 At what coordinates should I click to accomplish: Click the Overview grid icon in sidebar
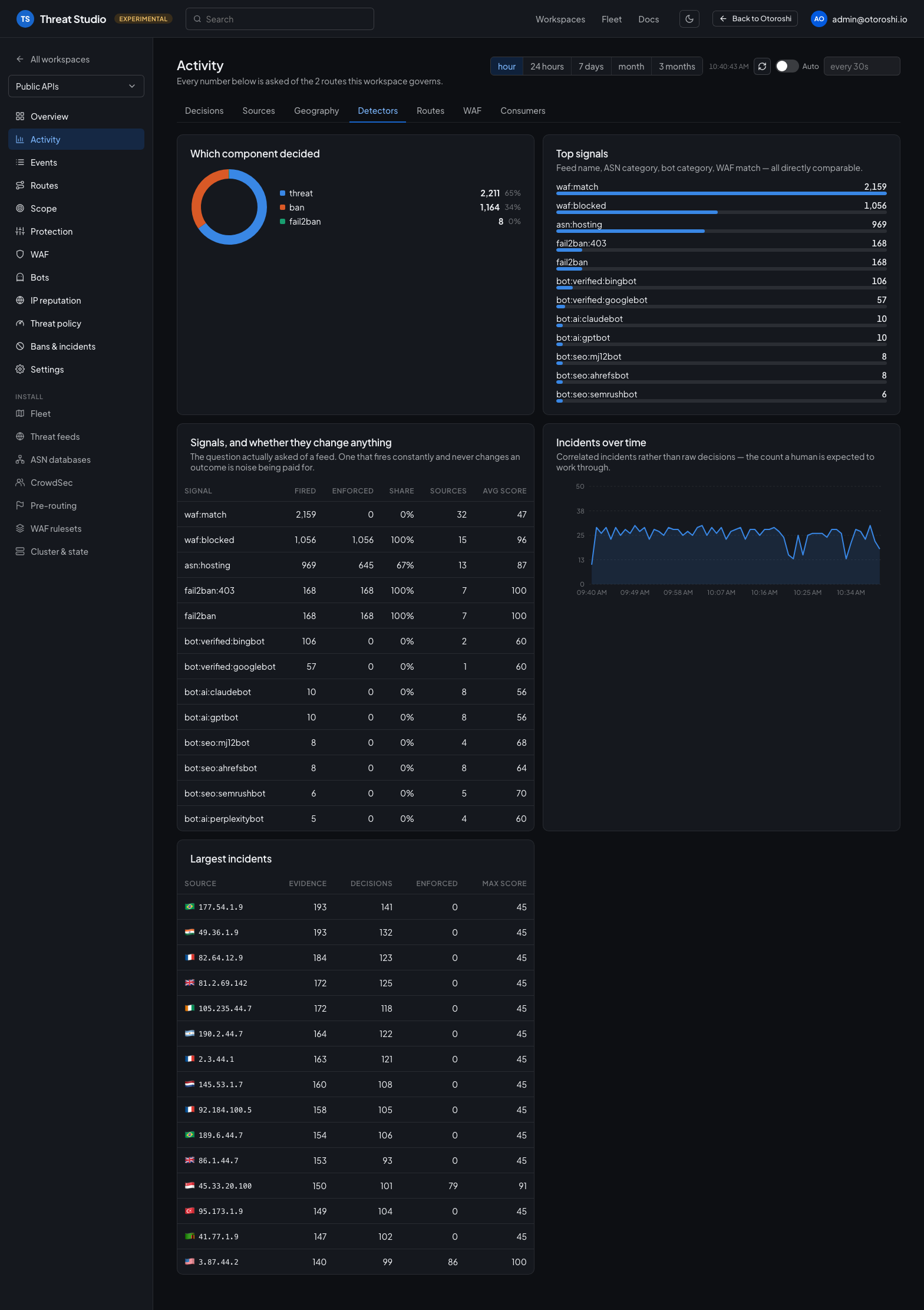(x=20, y=117)
